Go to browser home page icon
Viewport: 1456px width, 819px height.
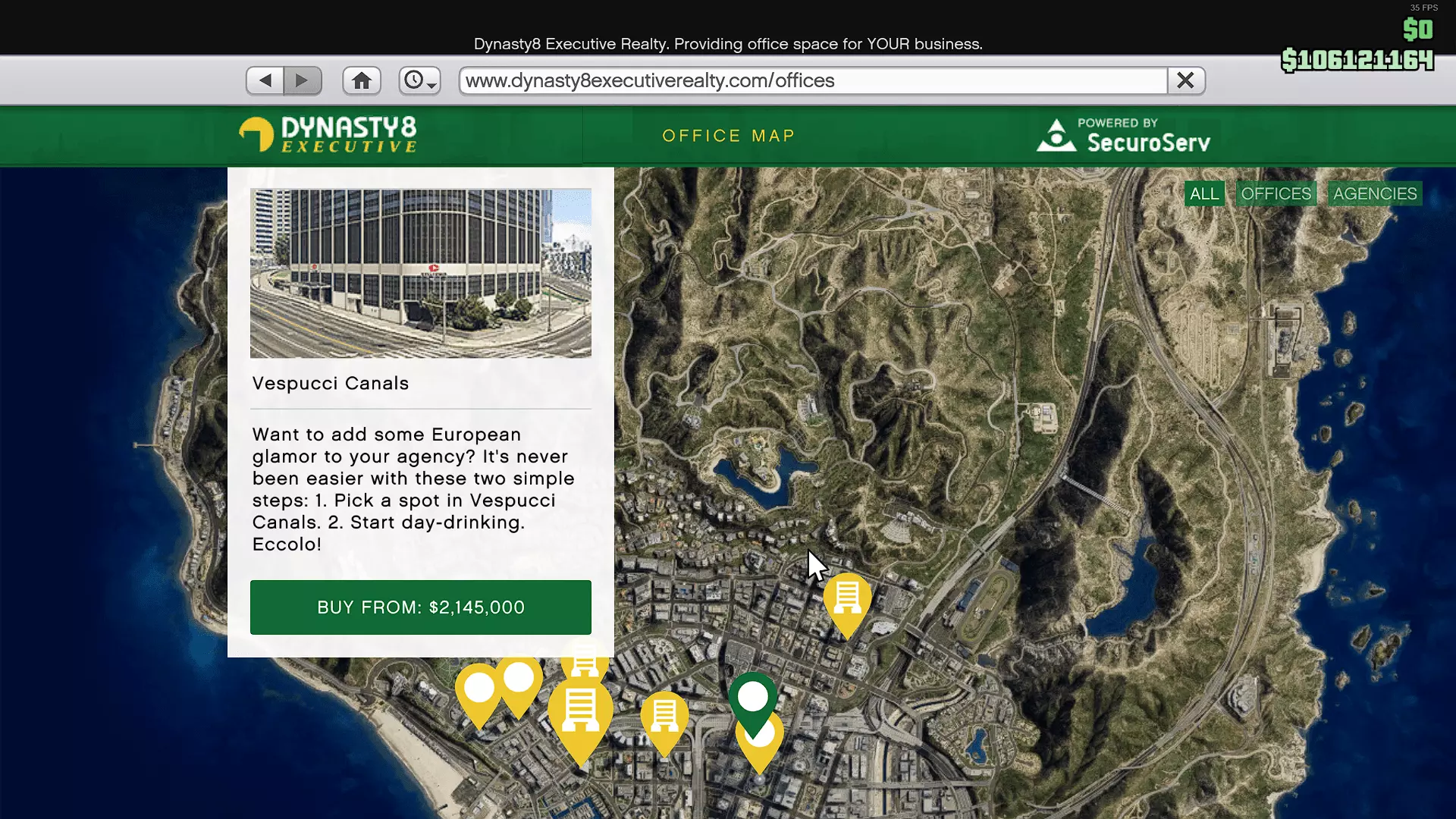click(362, 80)
